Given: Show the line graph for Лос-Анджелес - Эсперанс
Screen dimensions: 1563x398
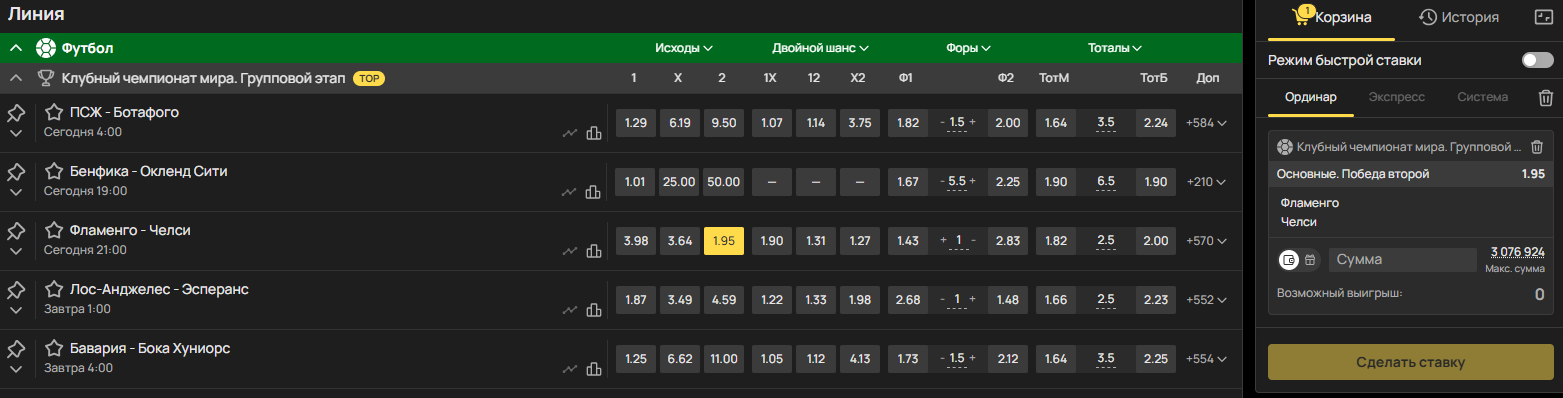Looking at the screenshot, I should point(570,310).
